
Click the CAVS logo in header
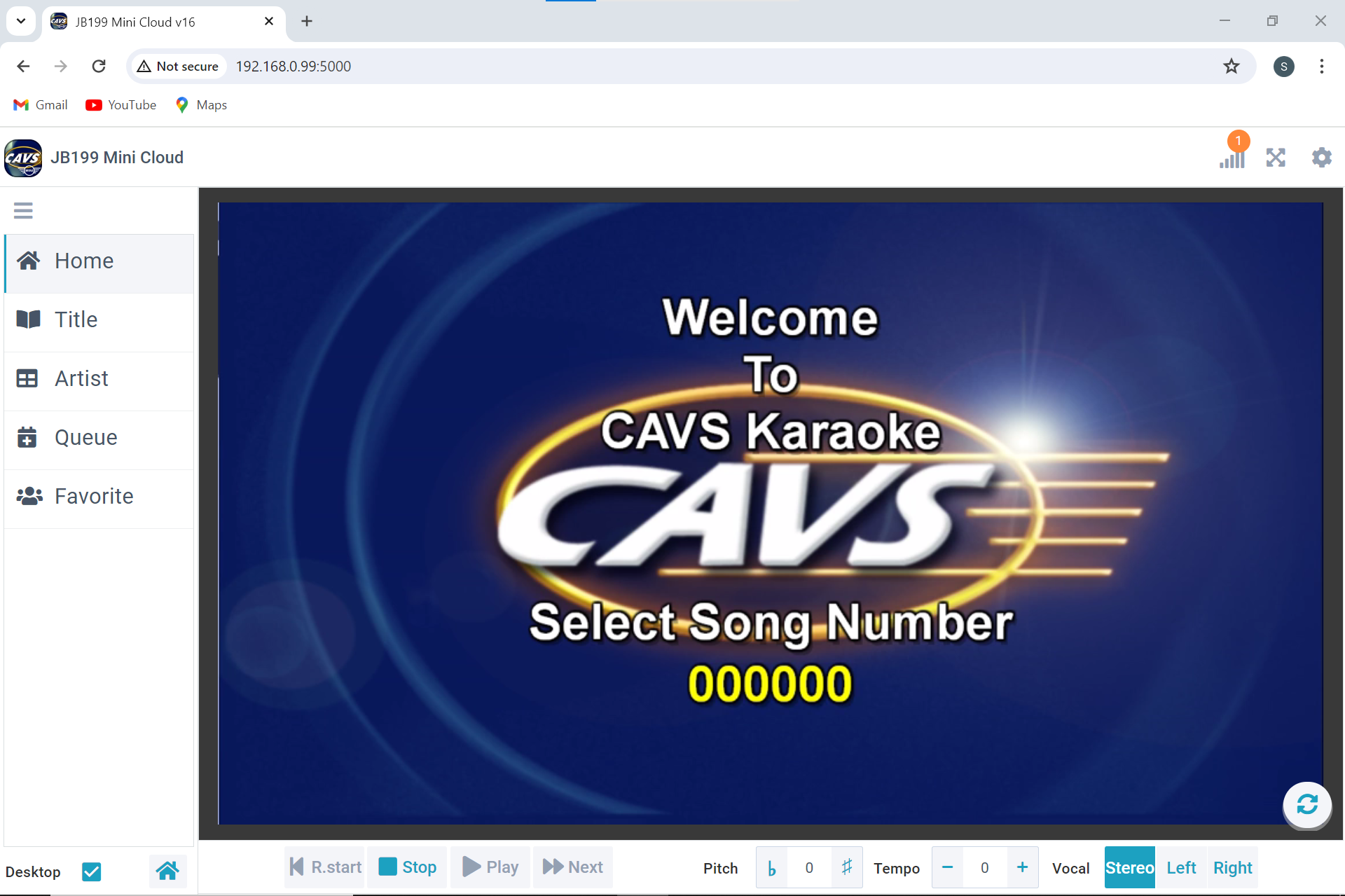coord(23,158)
